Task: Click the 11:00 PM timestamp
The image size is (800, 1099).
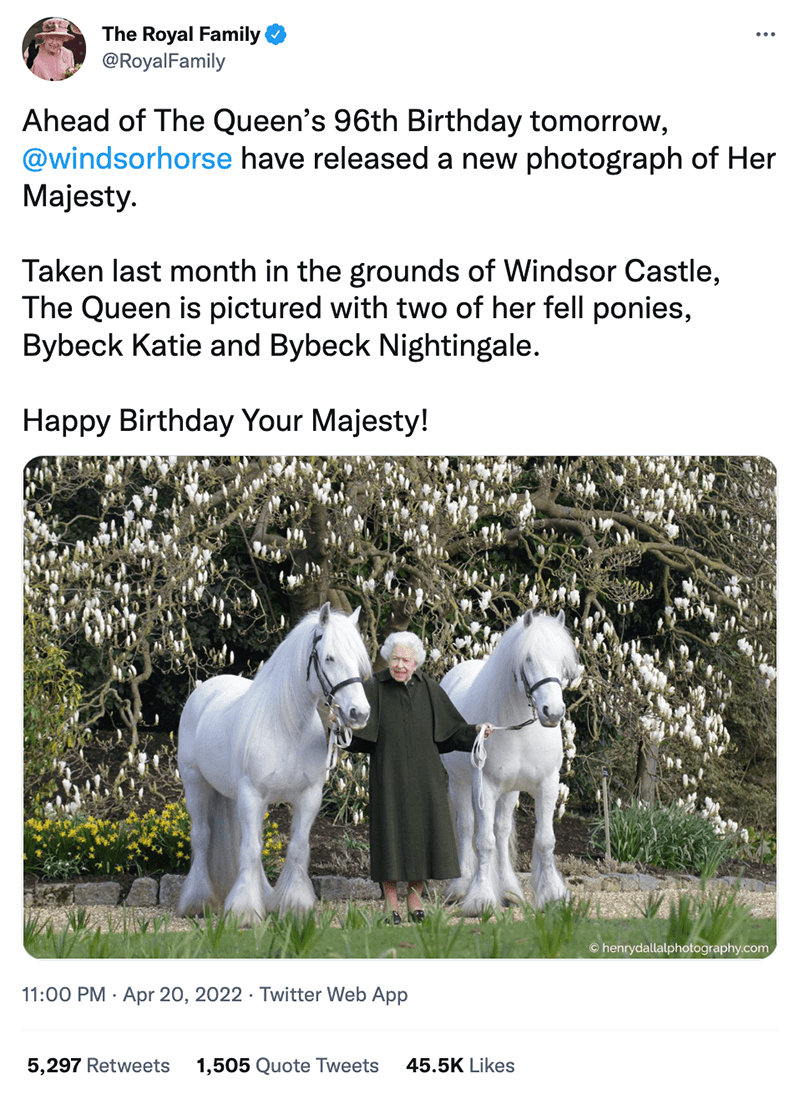Action: [64, 995]
